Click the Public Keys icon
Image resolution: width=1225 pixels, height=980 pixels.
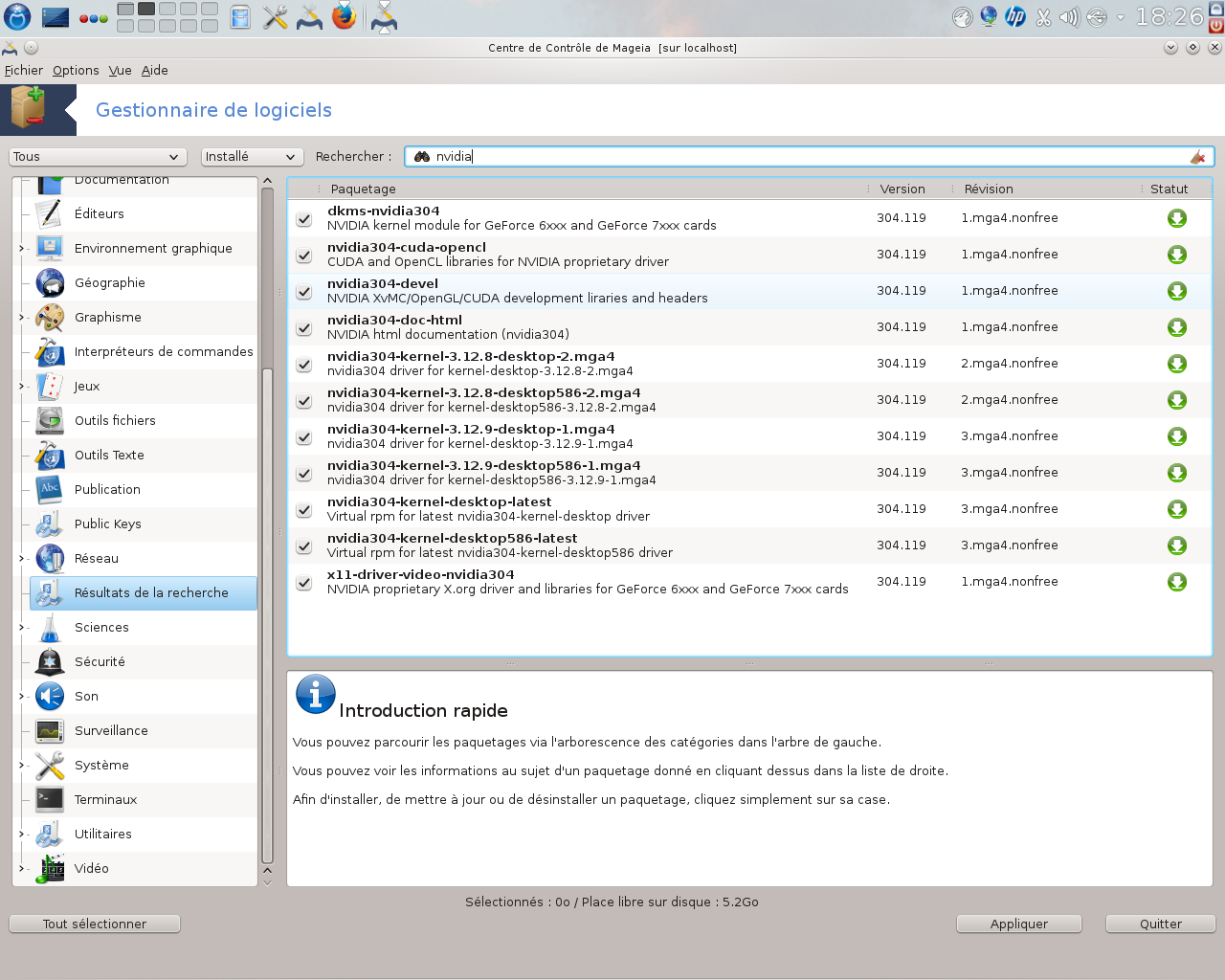(x=50, y=523)
